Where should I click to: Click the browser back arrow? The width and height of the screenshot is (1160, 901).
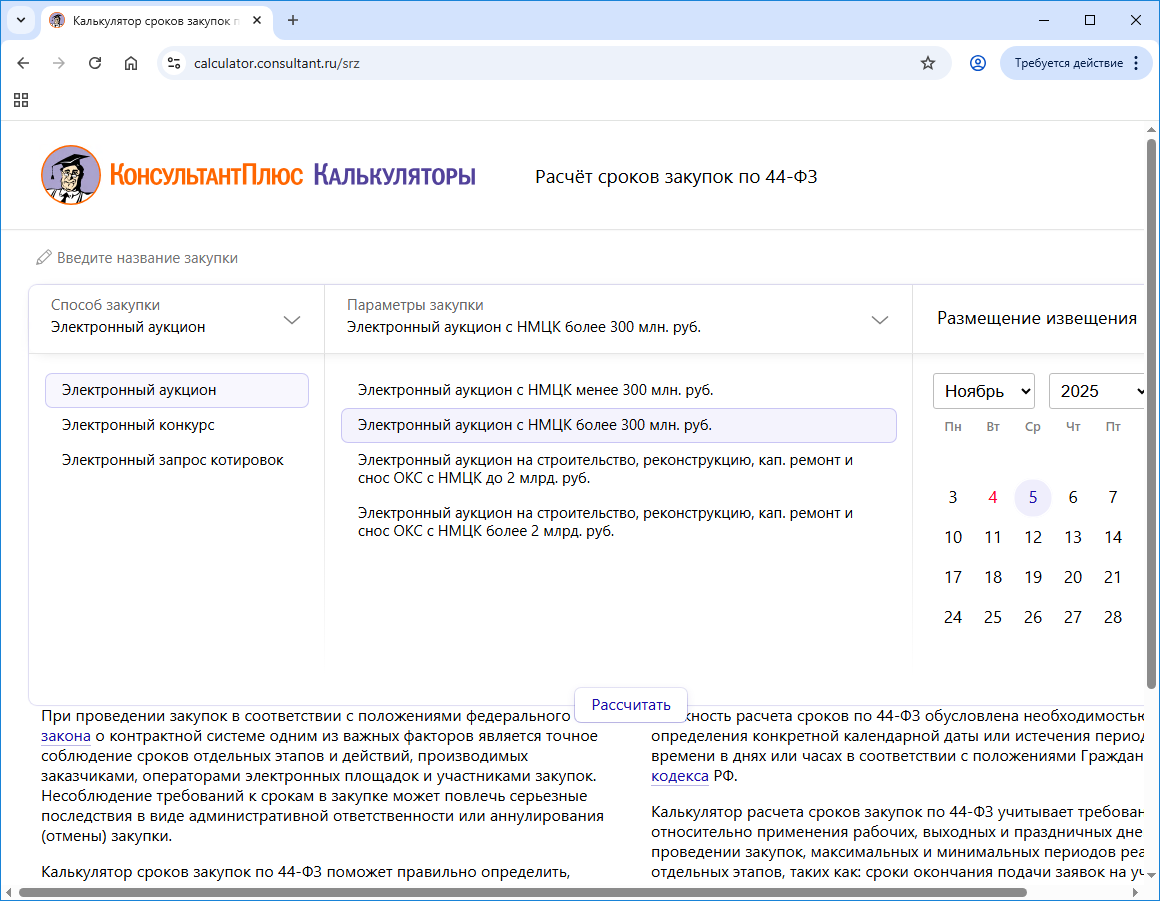(23, 63)
